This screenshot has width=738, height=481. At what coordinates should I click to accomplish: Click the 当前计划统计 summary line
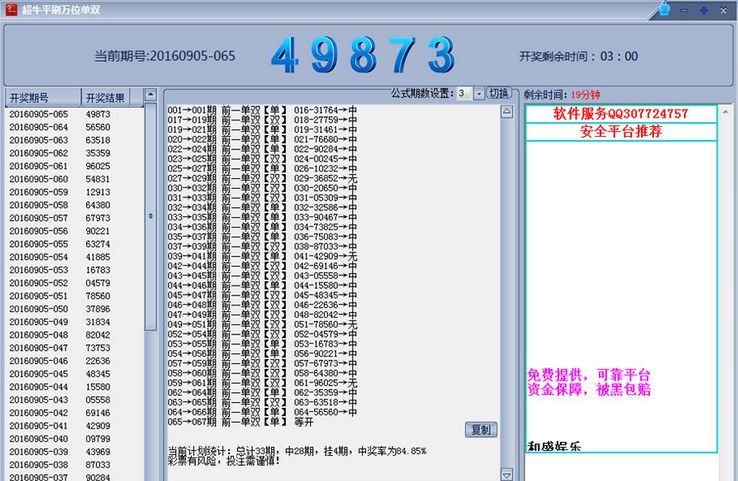(x=297, y=451)
